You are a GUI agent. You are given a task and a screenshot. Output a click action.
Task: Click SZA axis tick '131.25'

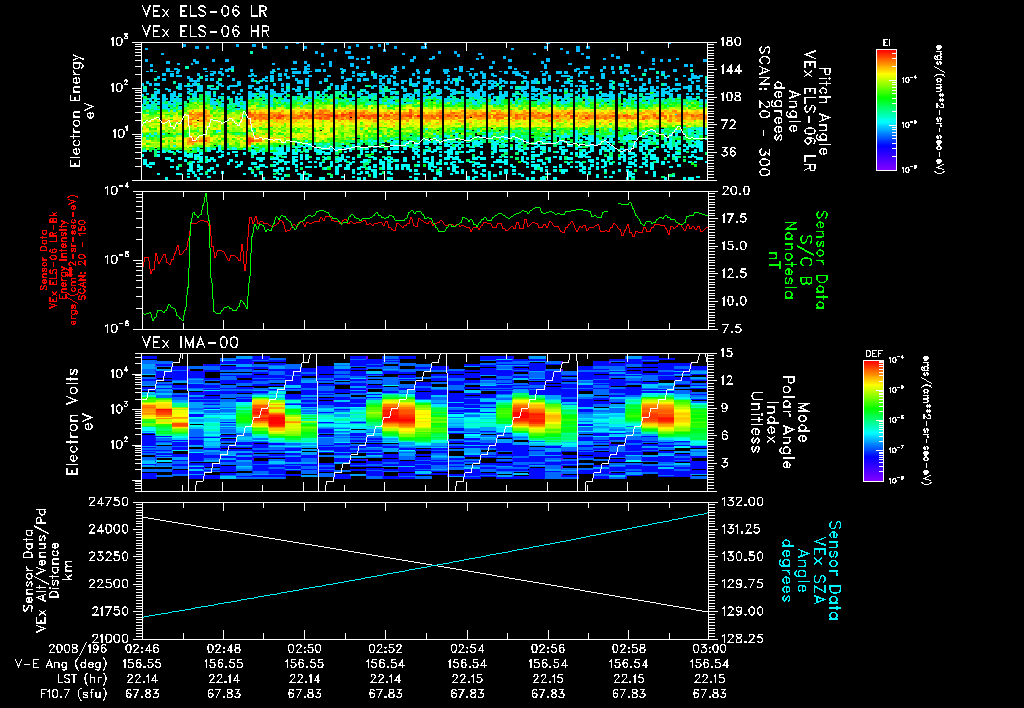742,530
